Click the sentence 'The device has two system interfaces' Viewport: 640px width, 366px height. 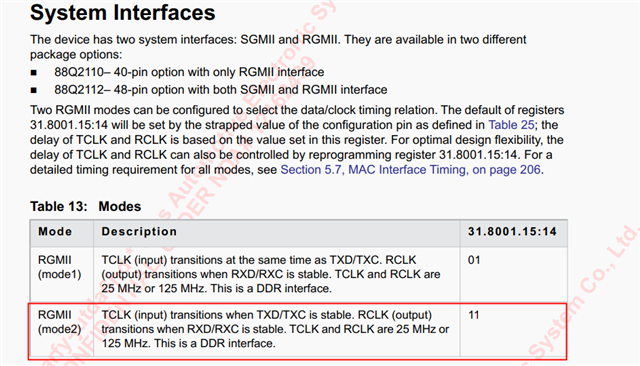(185, 40)
